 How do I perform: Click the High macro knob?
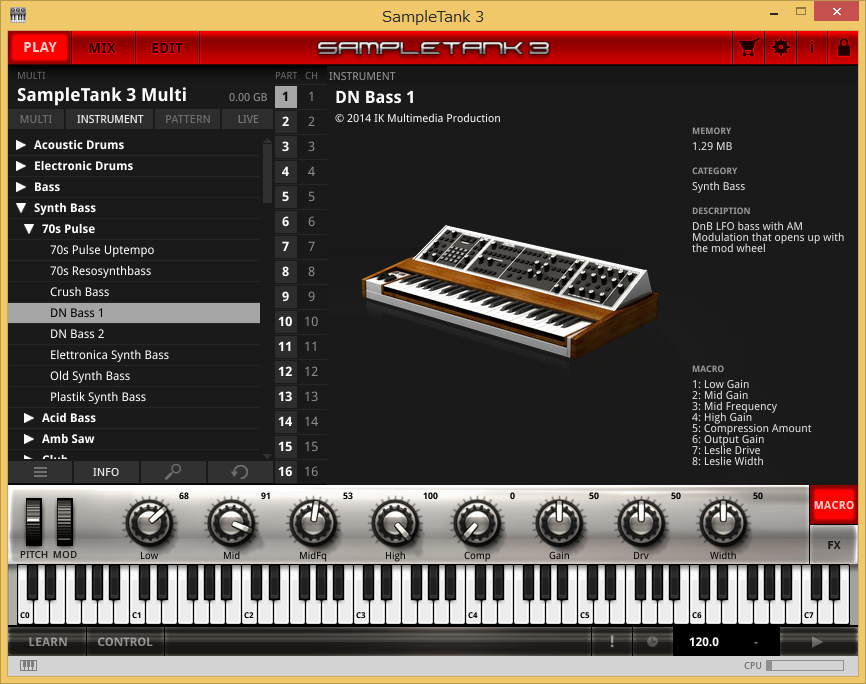point(395,522)
